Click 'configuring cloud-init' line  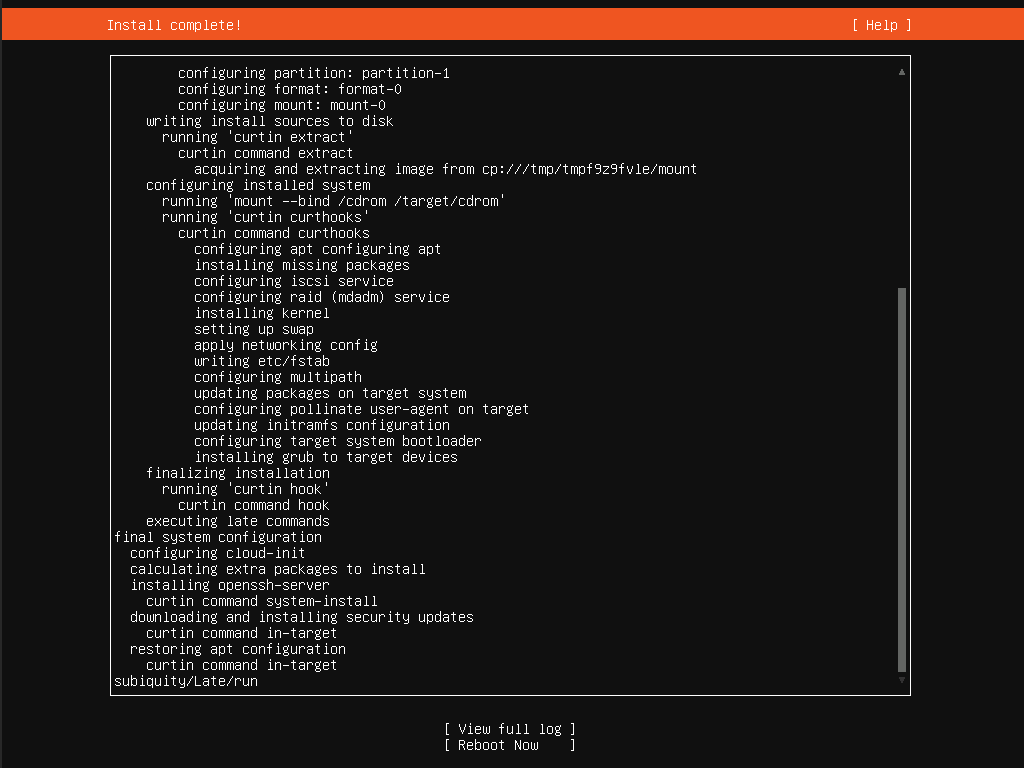pyautogui.click(x=217, y=553)
